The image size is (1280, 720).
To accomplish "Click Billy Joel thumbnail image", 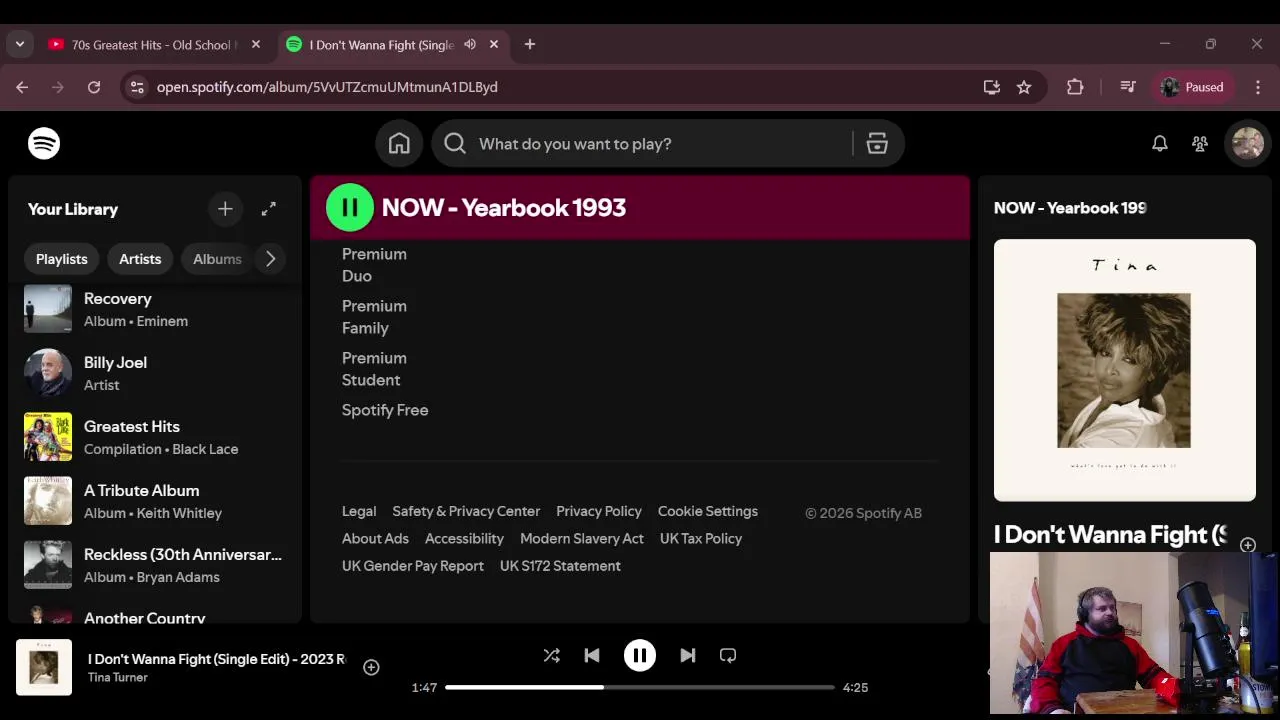I will click(48, 373).
